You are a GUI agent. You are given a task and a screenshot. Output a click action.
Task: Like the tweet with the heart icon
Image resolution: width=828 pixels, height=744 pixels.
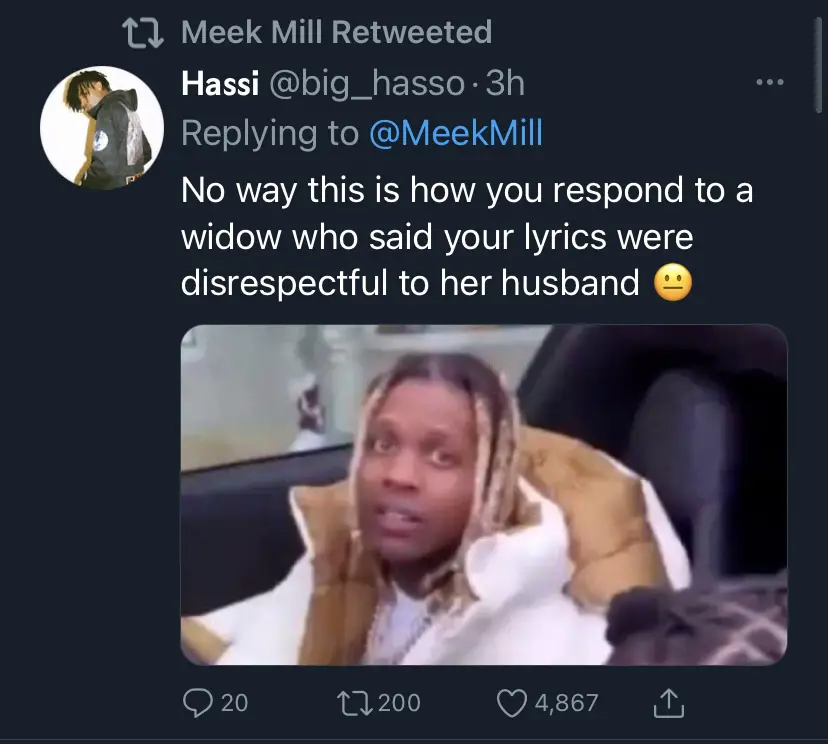click(512, 703)
